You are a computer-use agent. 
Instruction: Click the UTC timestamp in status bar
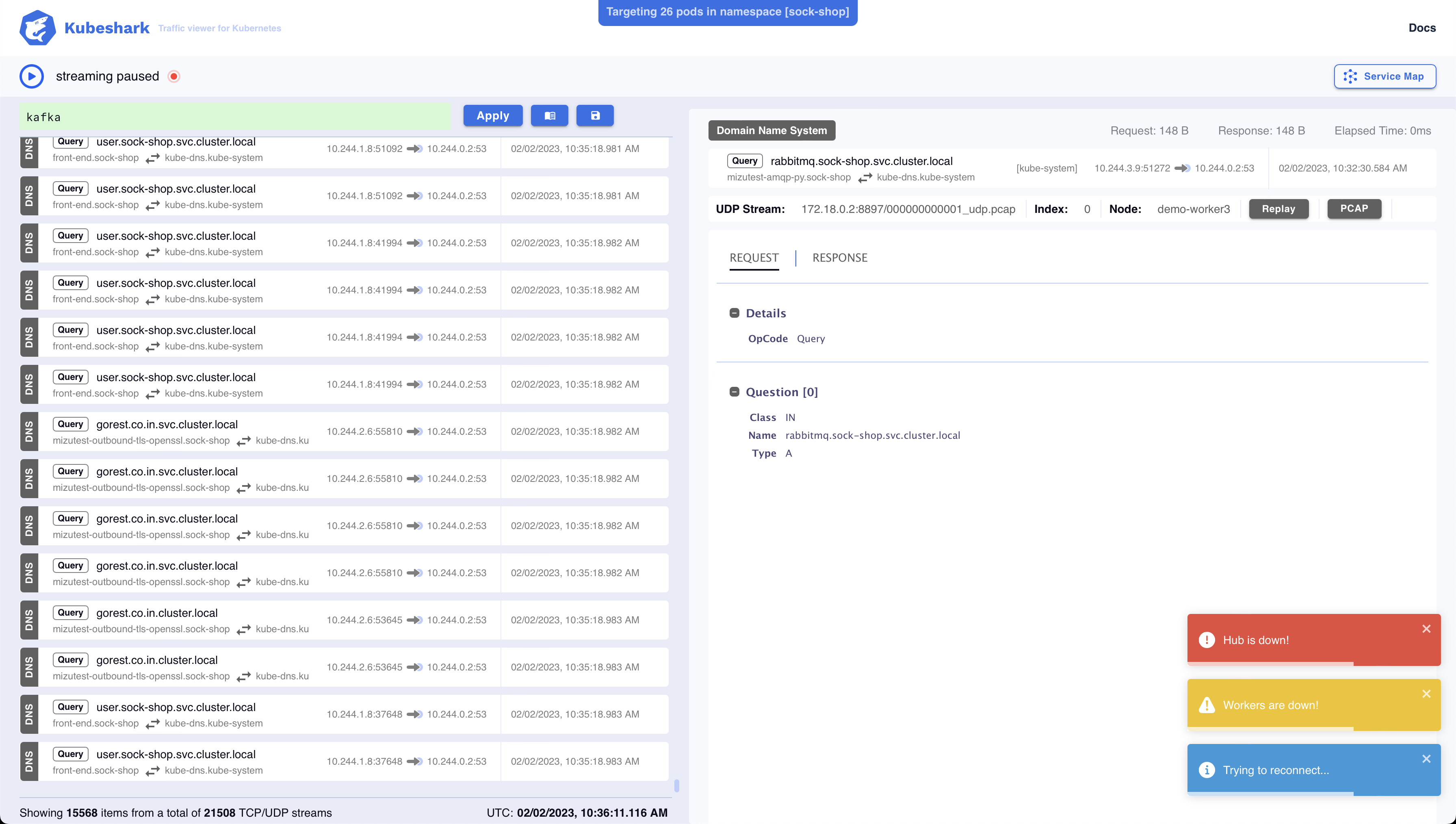point(577,813)
